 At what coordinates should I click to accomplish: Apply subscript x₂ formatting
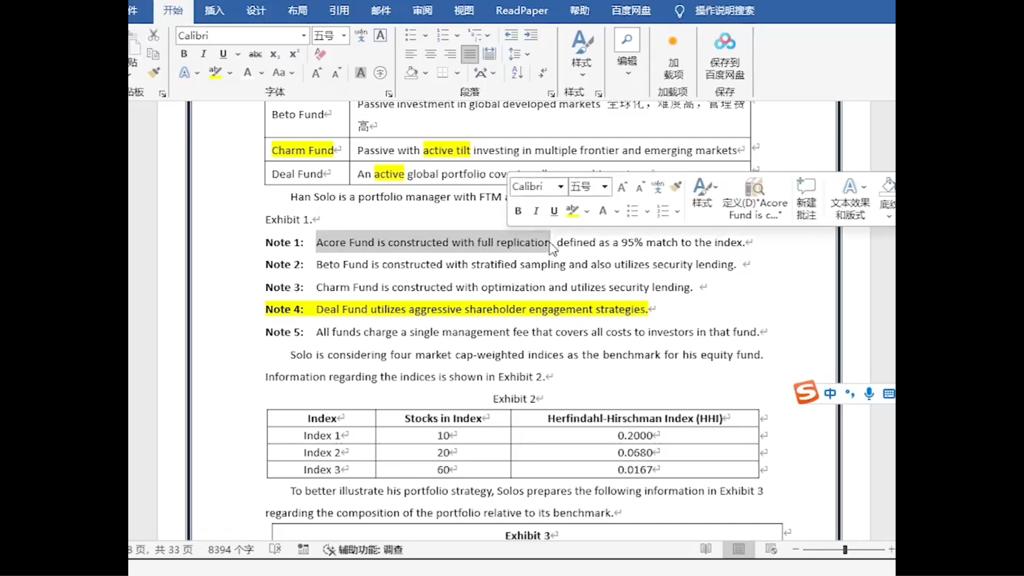coord(275,54)
